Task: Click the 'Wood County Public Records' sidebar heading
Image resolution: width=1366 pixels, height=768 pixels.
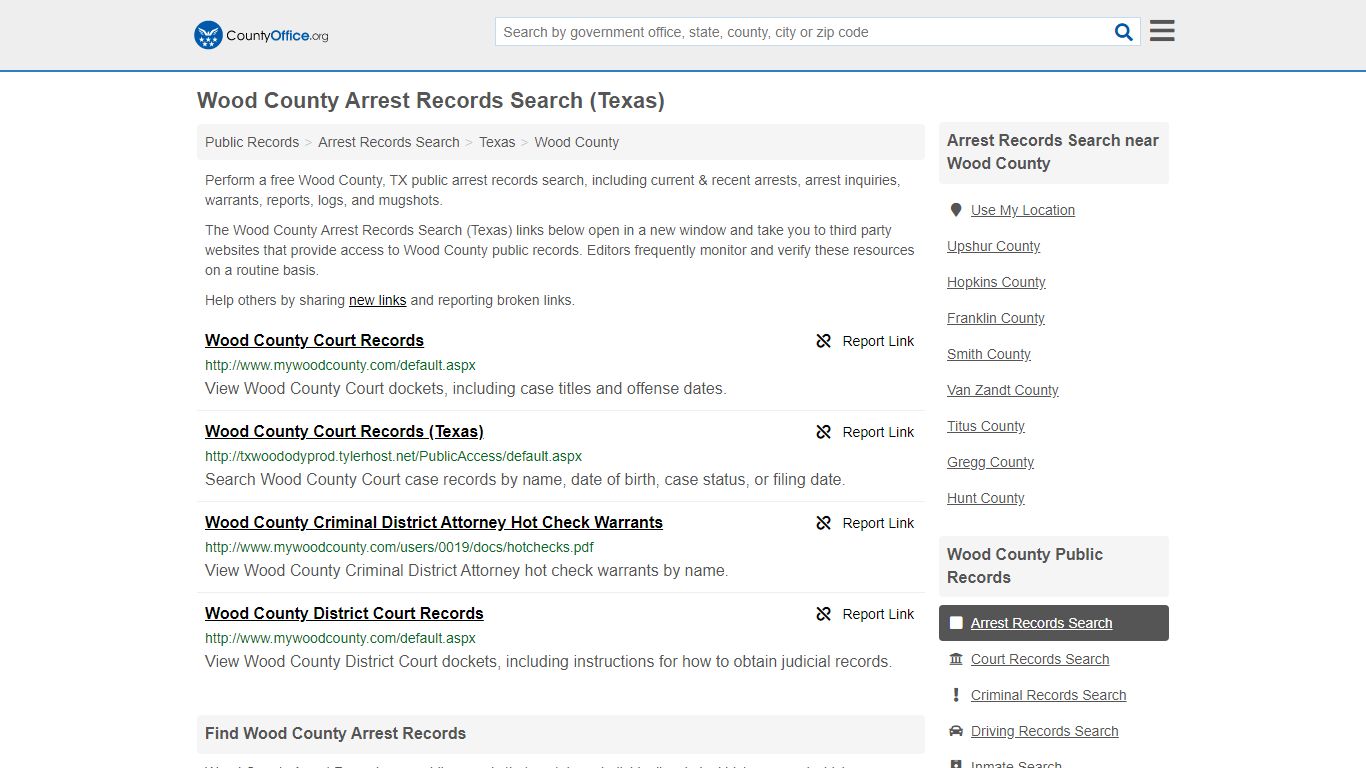Action: [x=1025, y=566]
